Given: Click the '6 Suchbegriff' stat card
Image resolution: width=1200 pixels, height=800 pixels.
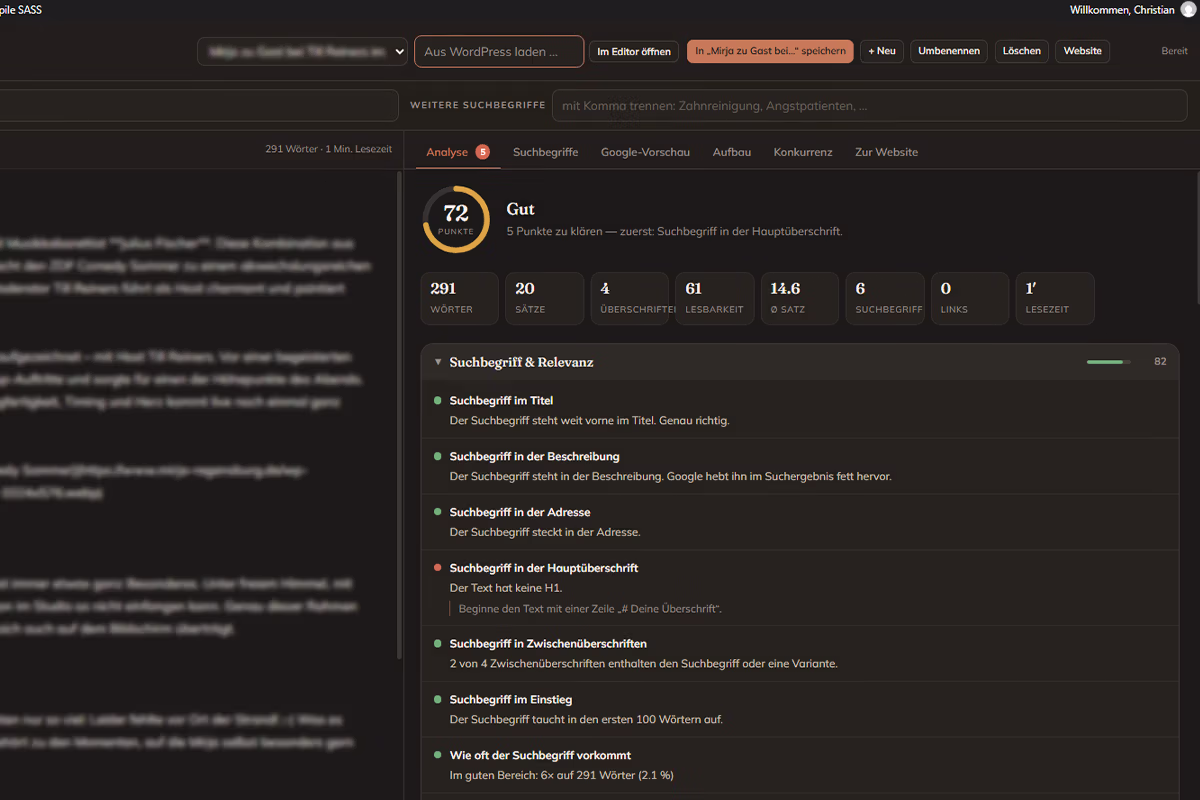Looking at the screenshot, I should [885, 298].
